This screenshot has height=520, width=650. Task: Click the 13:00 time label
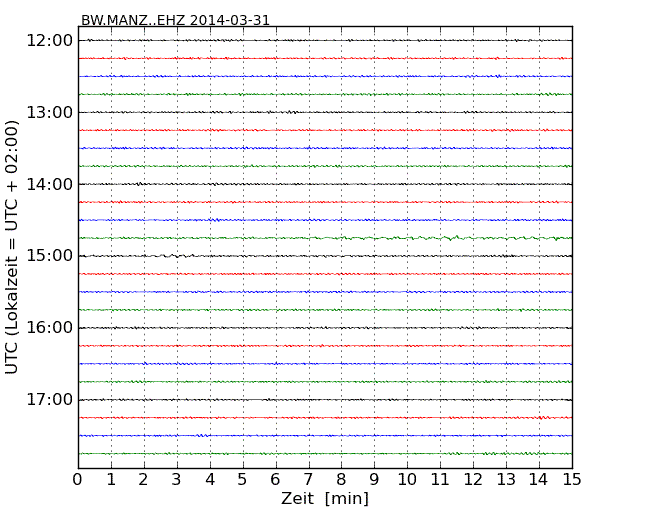tap(50, 112)
